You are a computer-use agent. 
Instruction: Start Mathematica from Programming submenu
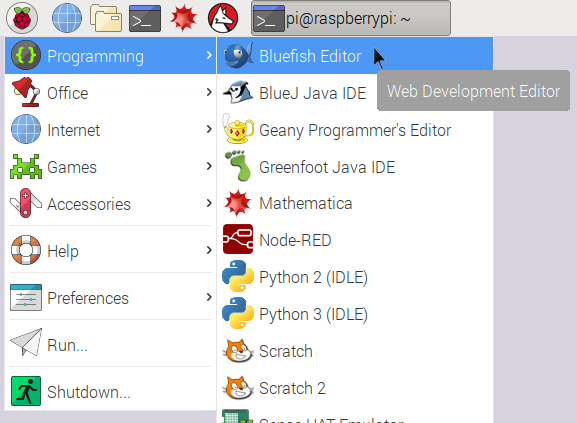click(355, 203)
